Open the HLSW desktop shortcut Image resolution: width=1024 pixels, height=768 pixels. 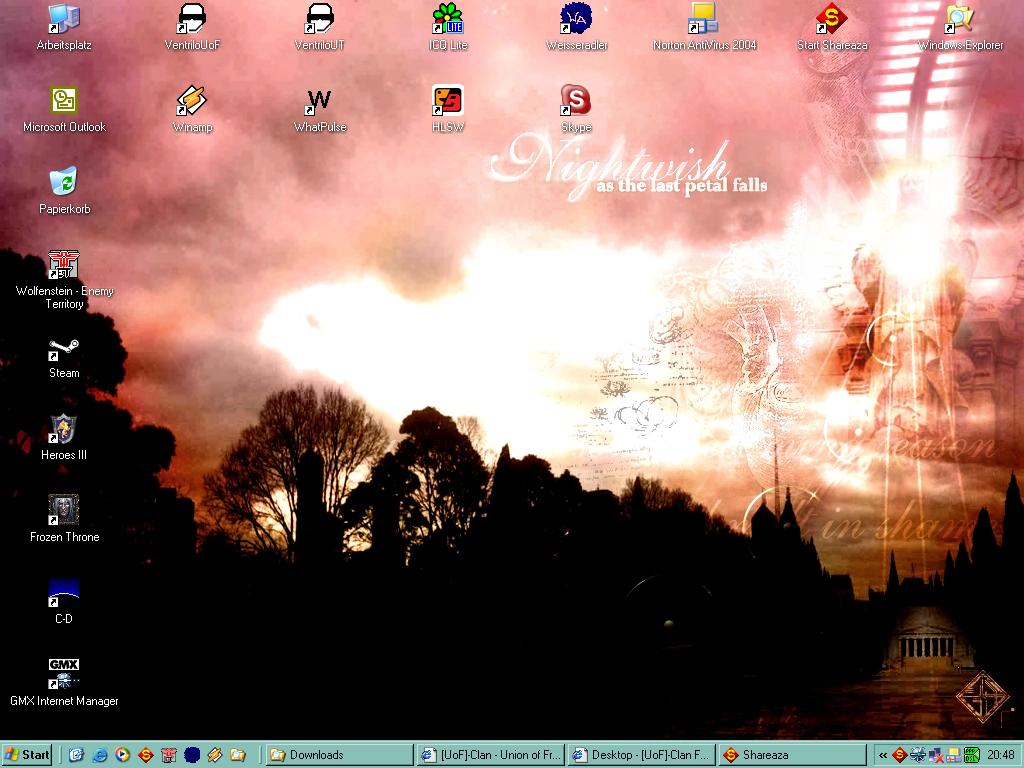pos(448,109)
